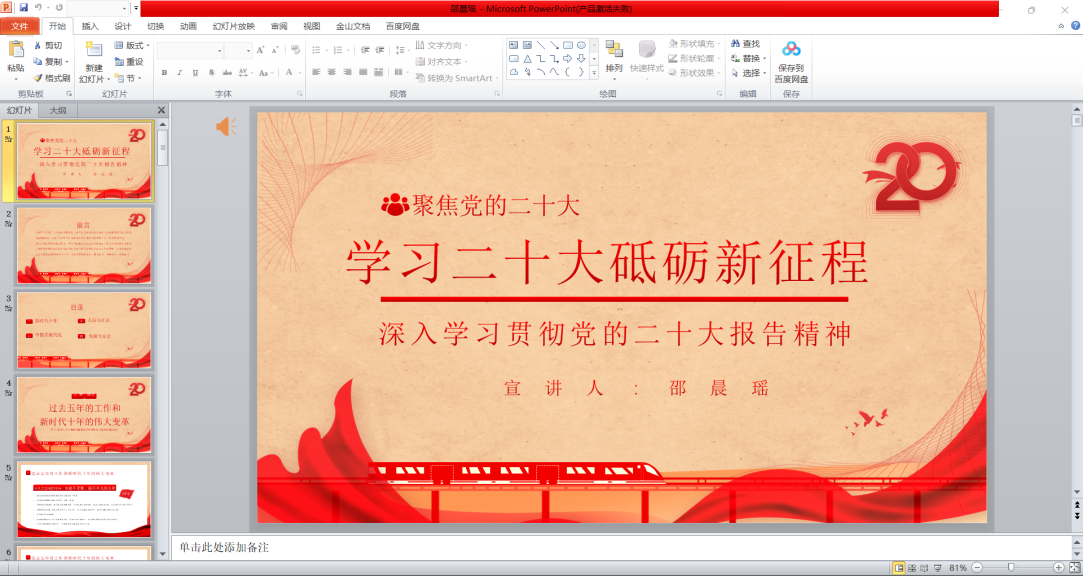Select the straight line shape in gallery
This screenshot has width=1083, height=576.
point(541,45)
